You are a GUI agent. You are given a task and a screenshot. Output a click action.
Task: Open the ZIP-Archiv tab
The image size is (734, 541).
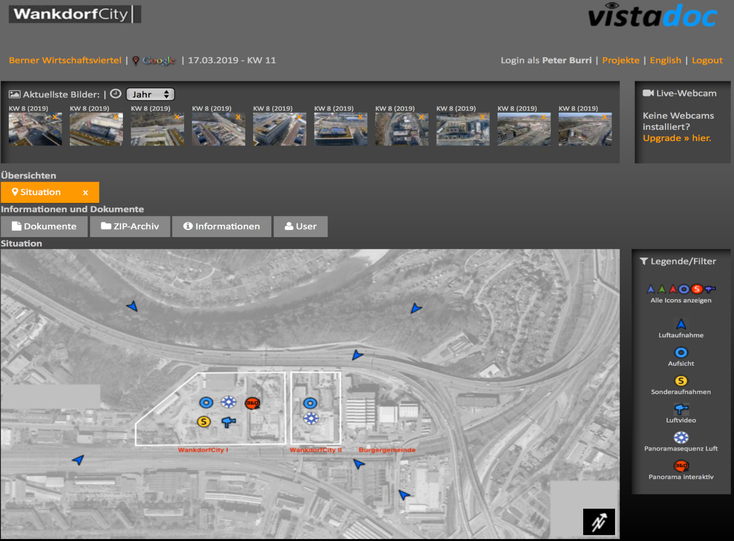click(130, 227)
